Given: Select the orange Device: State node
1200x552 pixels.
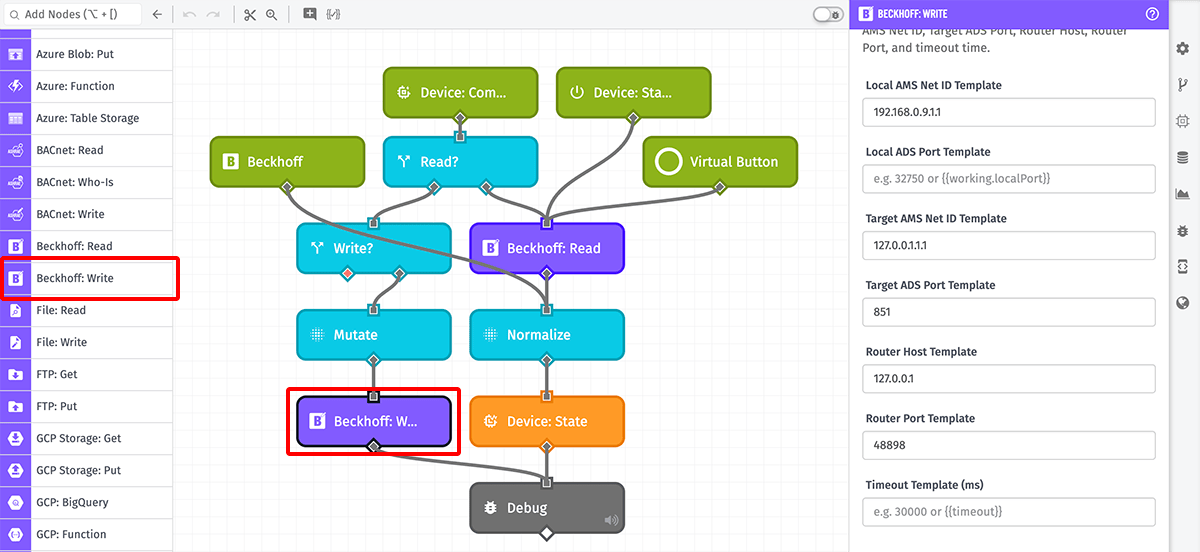Looking at the screenshot, I should pyautogui.click(x=547, y=421).
